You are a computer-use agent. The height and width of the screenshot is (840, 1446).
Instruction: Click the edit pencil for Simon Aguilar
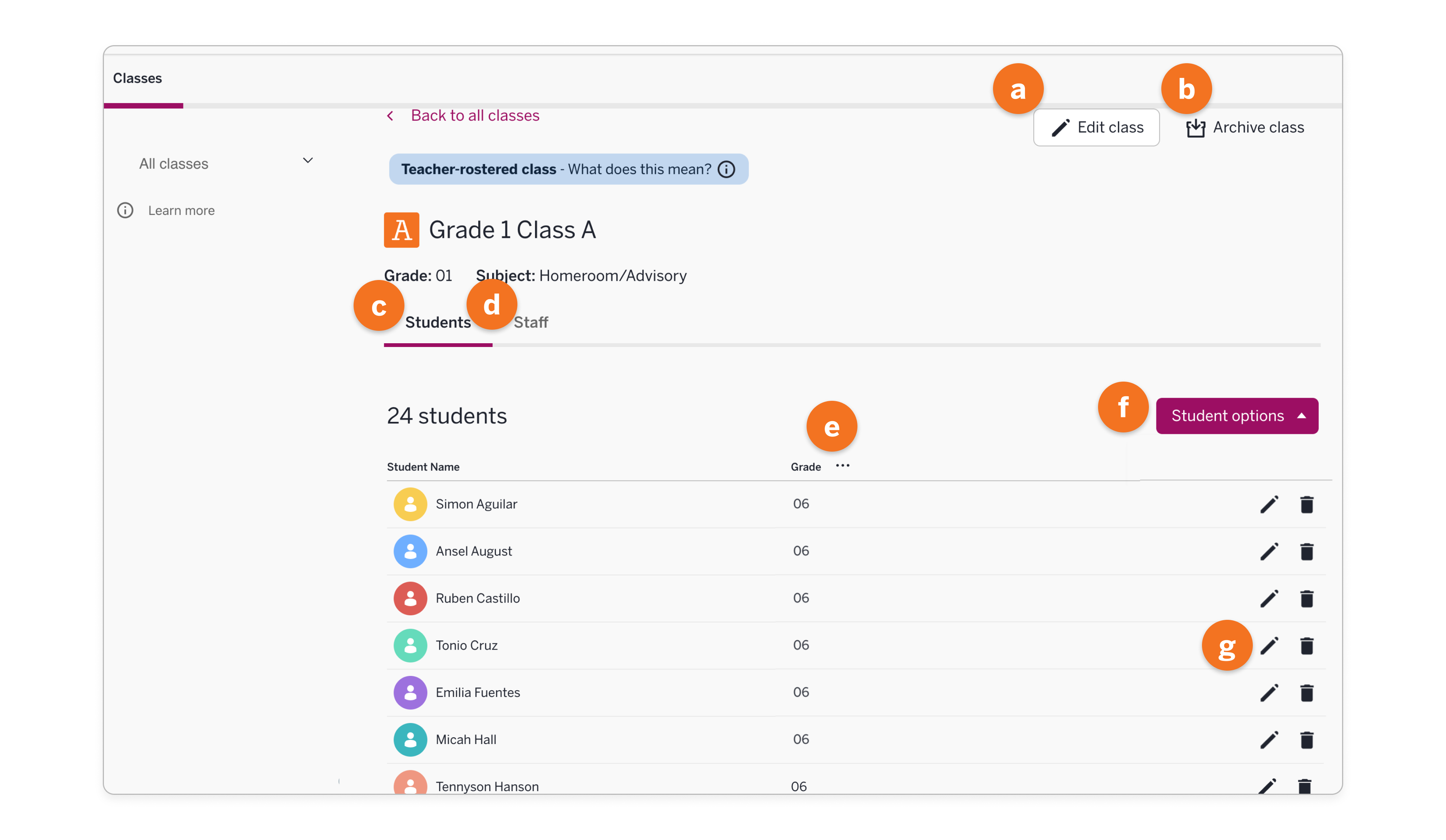pos(1269,504)
